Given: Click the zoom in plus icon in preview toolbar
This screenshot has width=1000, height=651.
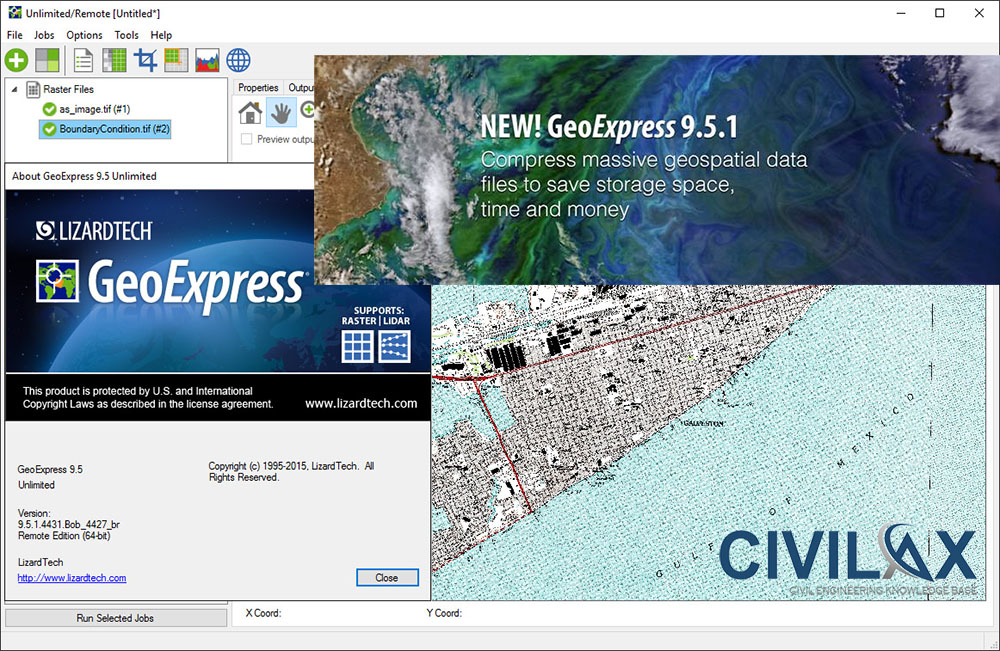Looking at the screenshot, I should [x=307, y=110].
